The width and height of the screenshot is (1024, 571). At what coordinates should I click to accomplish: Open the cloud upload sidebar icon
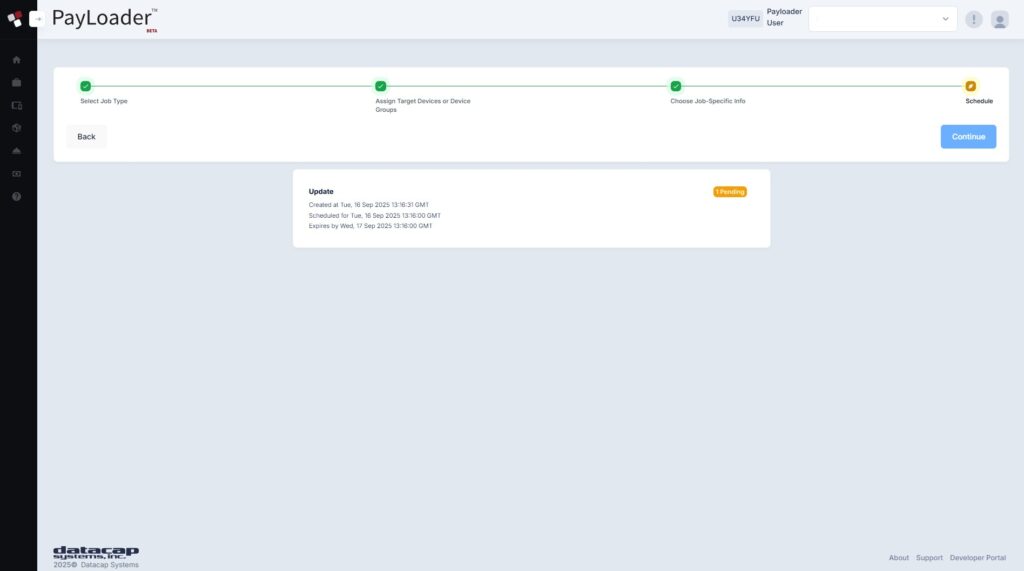tap(16, 151)
